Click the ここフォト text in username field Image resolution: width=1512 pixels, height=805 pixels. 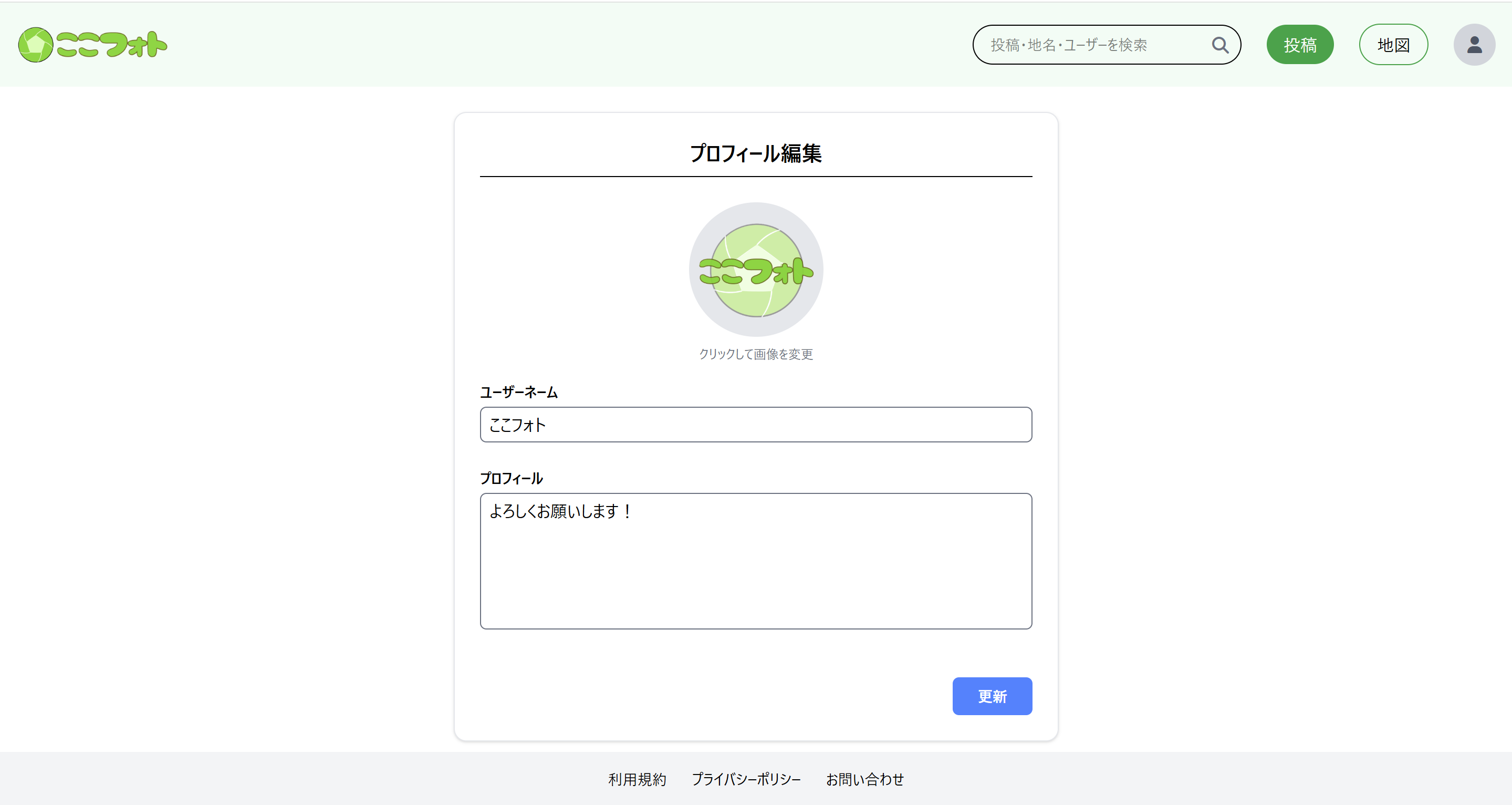point(517,425)
